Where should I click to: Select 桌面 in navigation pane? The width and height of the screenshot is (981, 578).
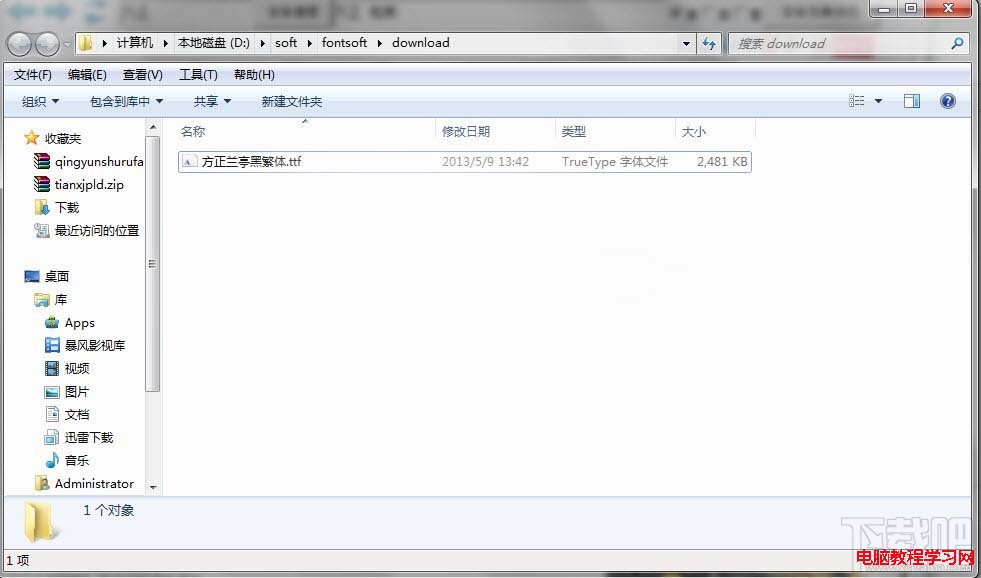57,276
